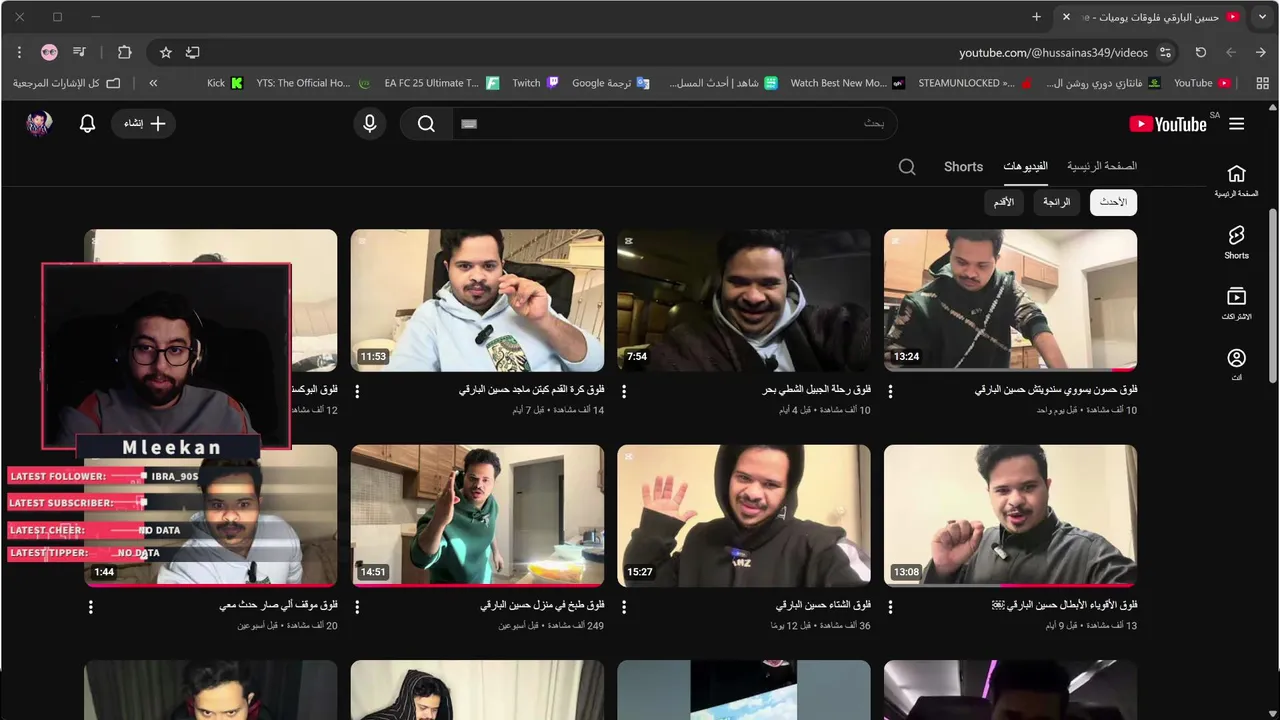Open options for 7:54 sea trip video
The height and width of the screenshot is (720, 1280).
click(624, 392)
